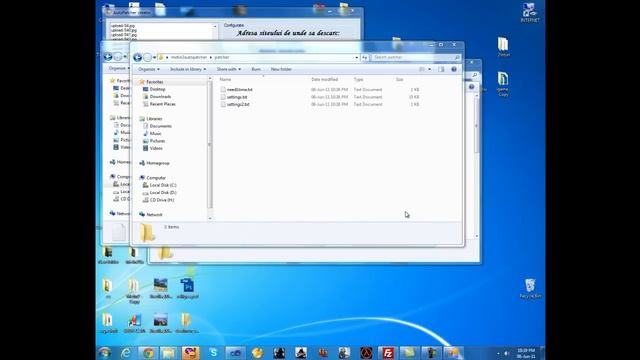This screenshot has width=640, height=360.
Task: Select Computer in navigation pane
Action: 156,178
